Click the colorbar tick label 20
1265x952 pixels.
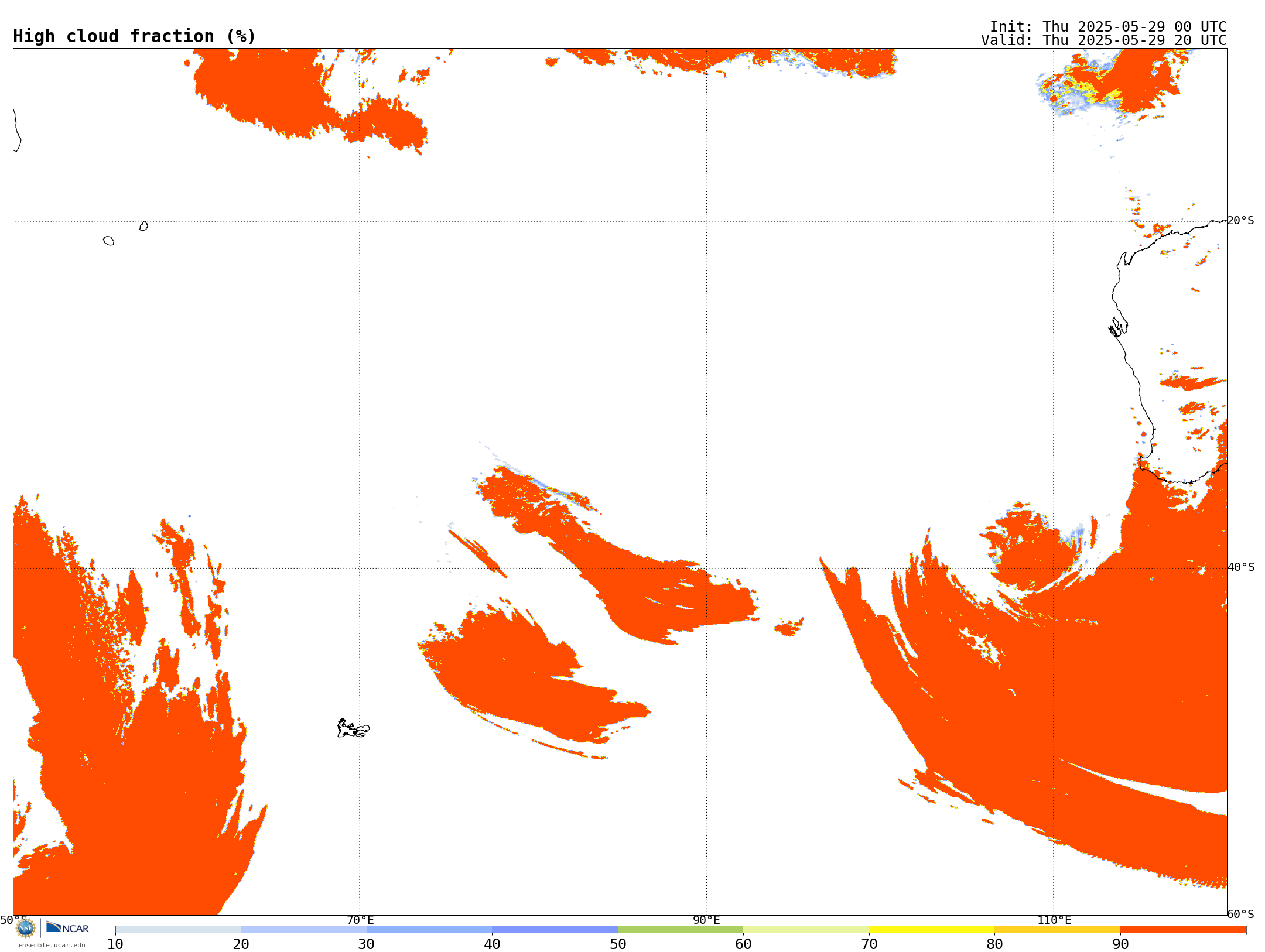241,944
